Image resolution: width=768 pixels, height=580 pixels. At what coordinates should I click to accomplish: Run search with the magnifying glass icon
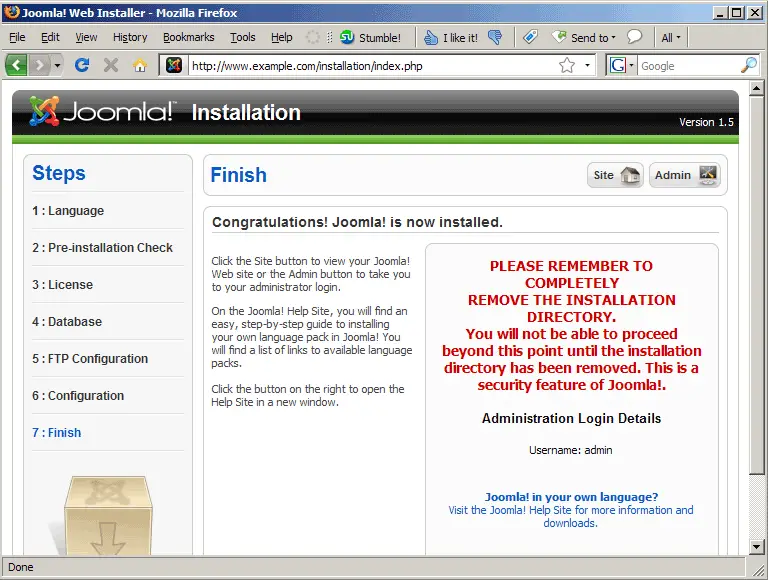pos(749,65)
